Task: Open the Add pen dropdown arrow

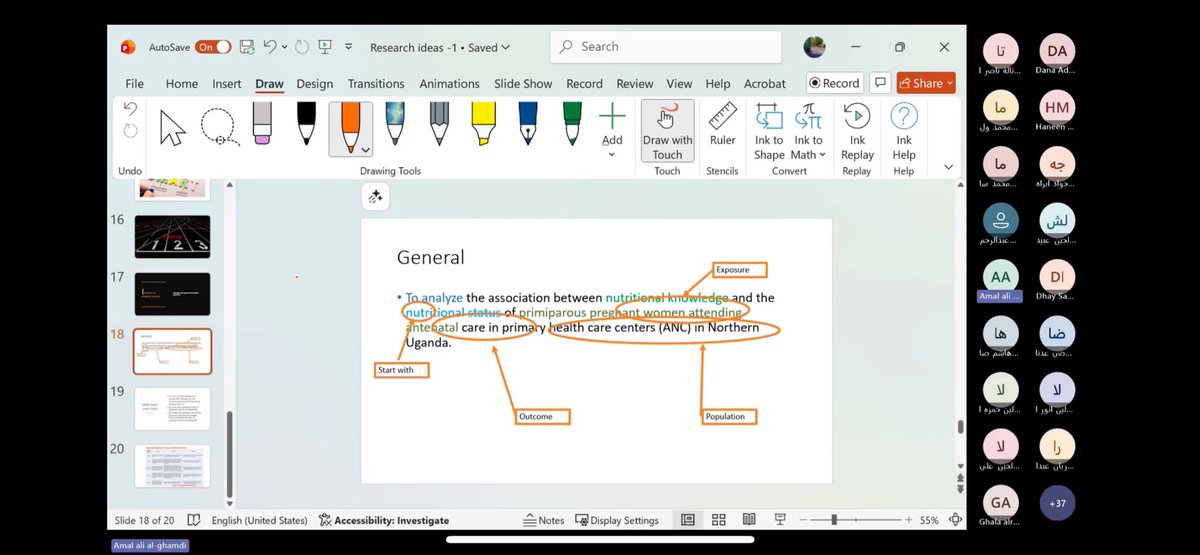Action: tap(612, 155)
